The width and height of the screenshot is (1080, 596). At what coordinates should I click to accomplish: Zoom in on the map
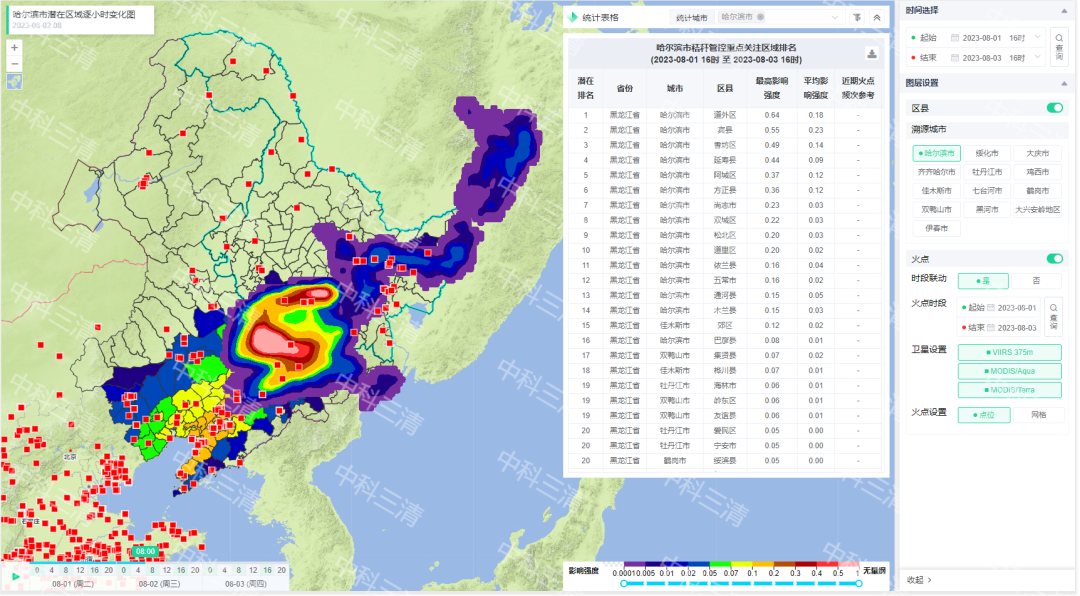tap(14, 48)
